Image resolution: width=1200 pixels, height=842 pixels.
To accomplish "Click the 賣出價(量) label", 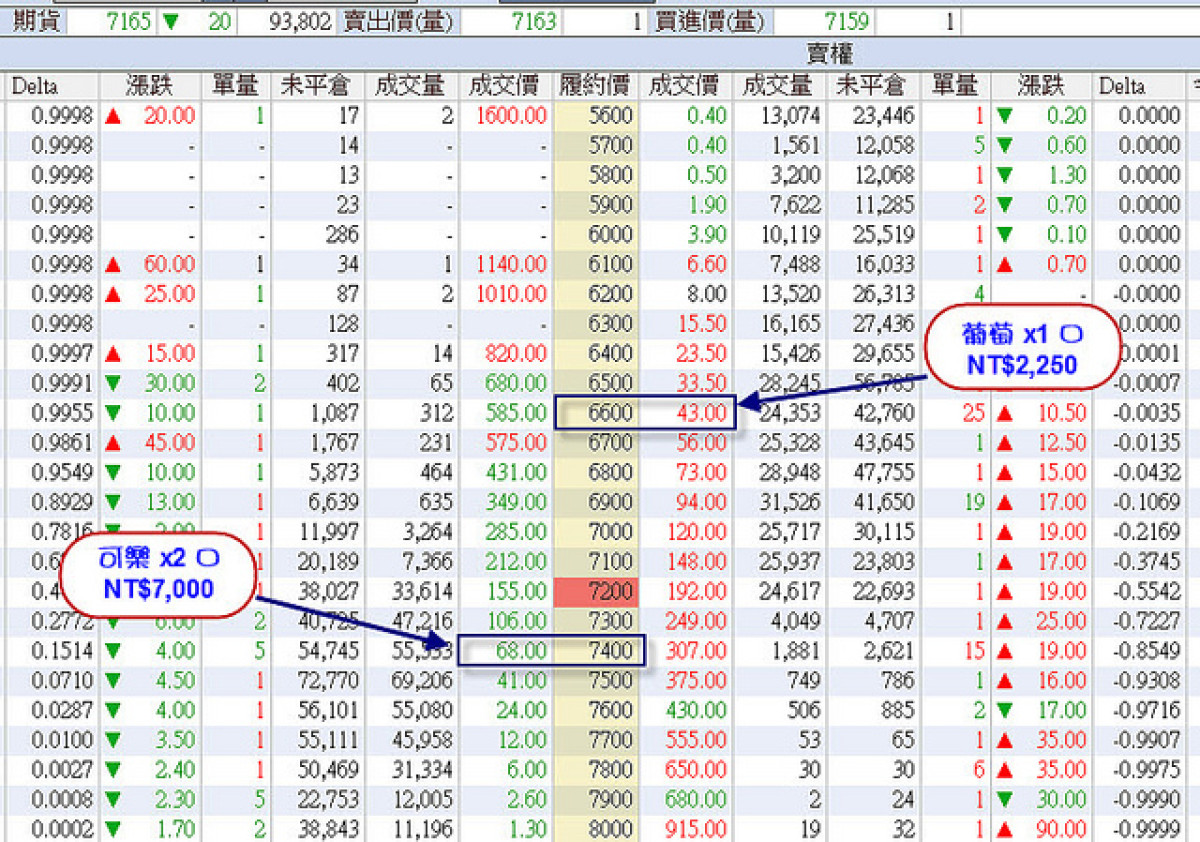I will (x=400, y=21).
